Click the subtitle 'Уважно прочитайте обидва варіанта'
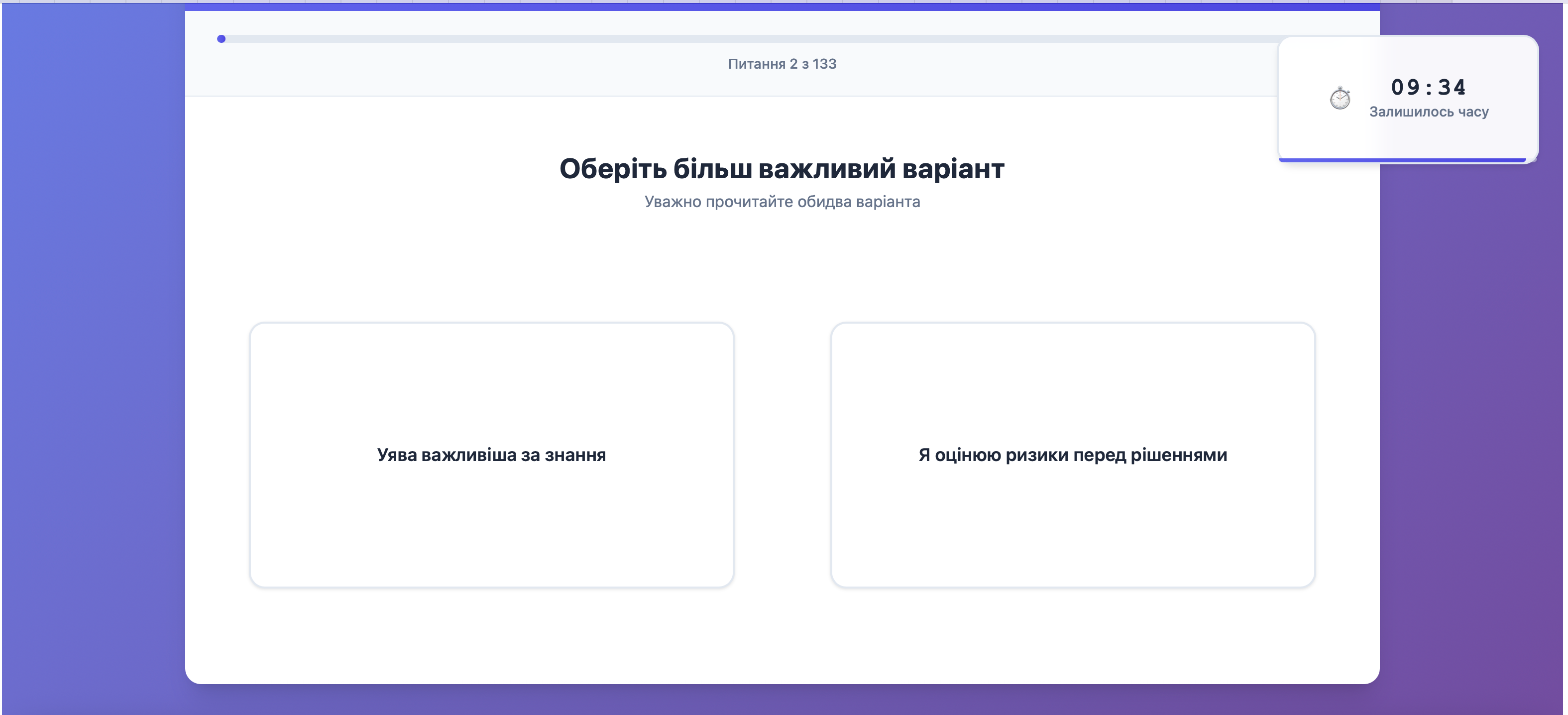The width and height of the screenshot is (1568, 715). [x=782, y=202]
